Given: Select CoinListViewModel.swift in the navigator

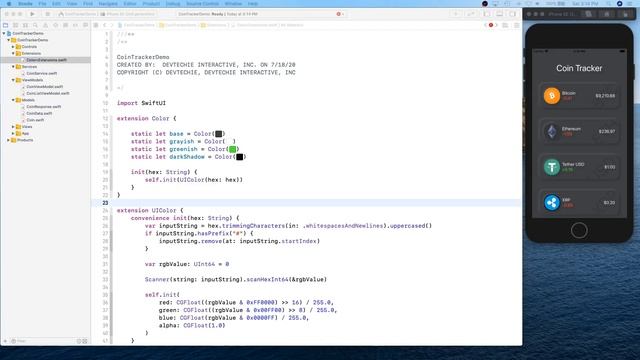Looking at the screenshot, I should [x=48, y=93].
